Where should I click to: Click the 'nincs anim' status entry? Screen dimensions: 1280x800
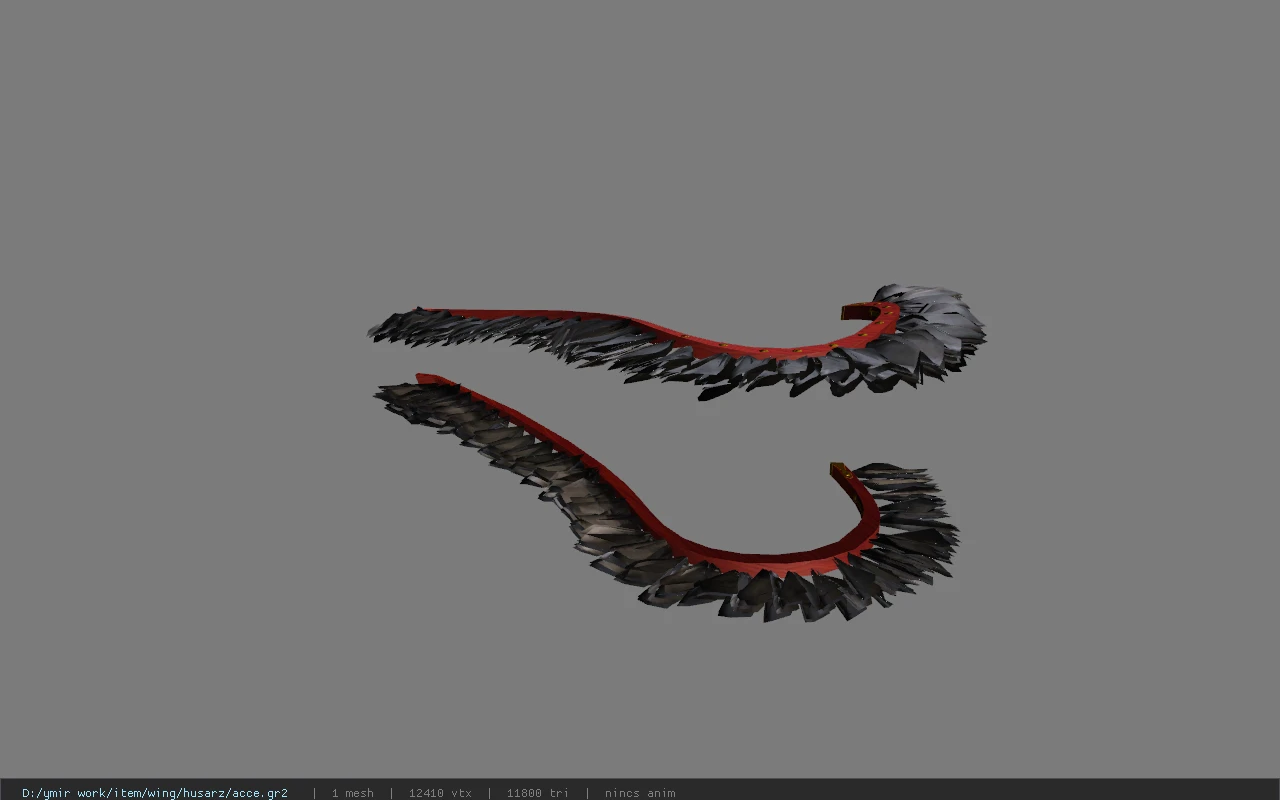(640, 793)
